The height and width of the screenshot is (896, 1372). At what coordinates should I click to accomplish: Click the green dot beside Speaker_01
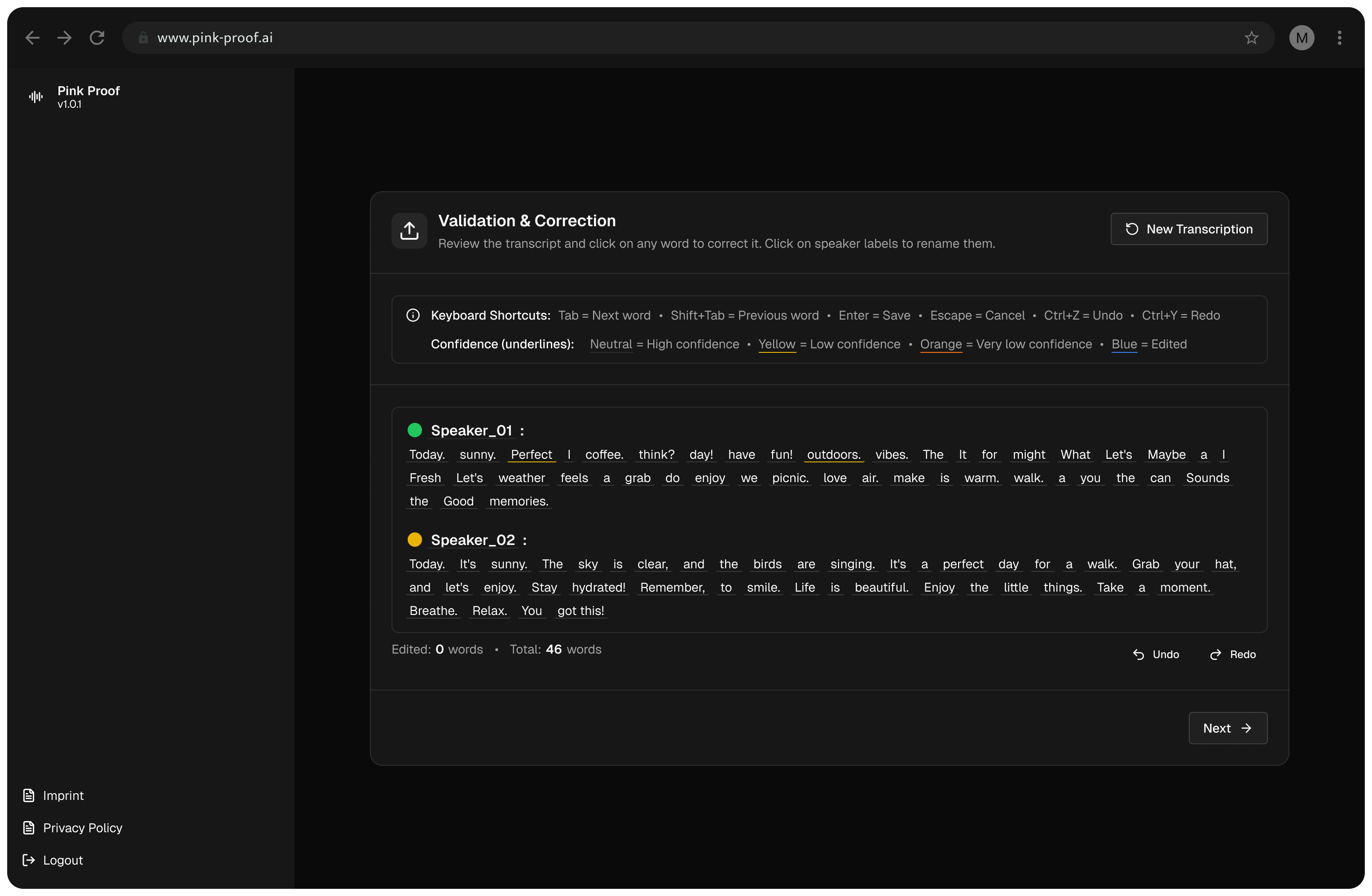point(415,430)
